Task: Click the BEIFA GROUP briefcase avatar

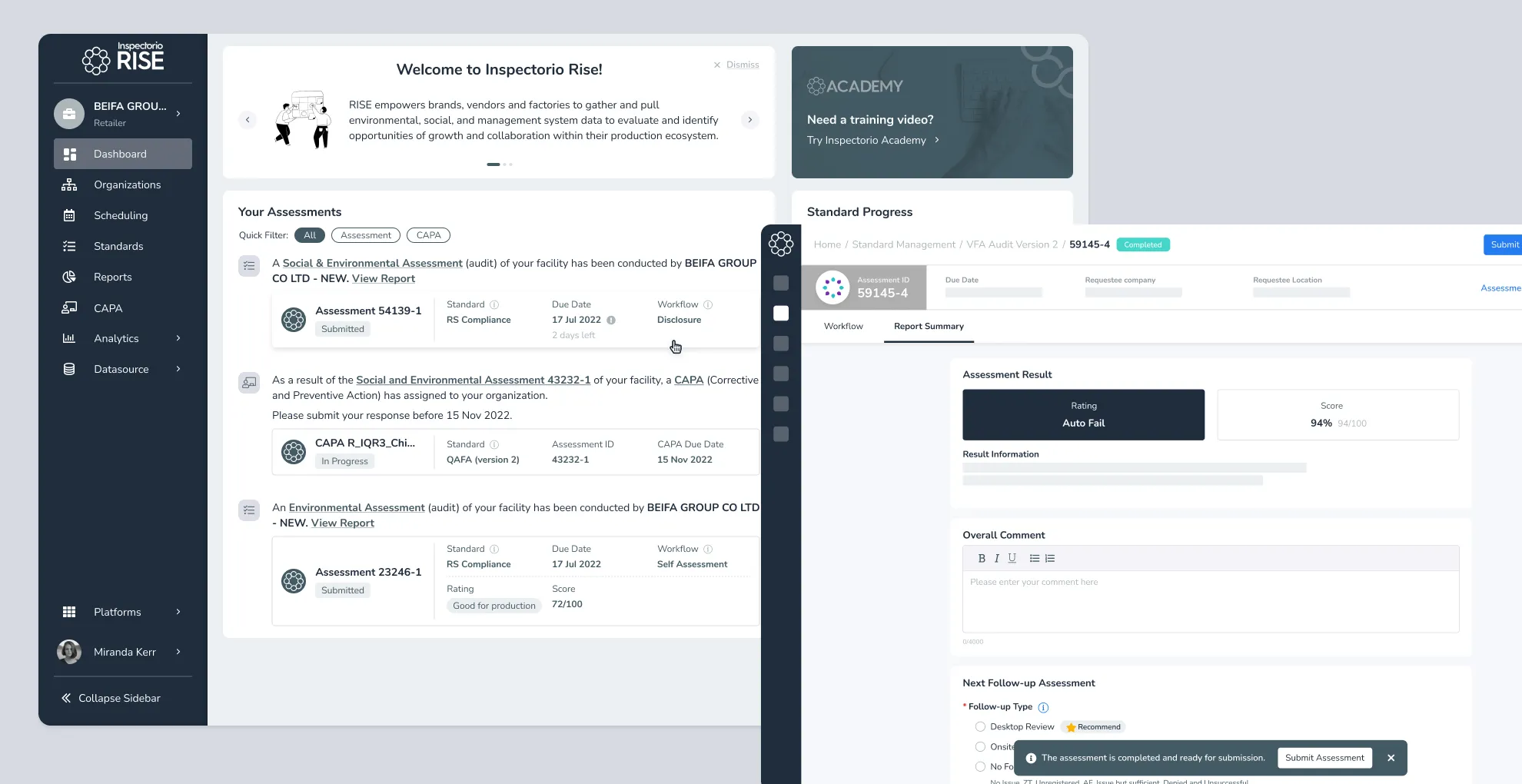Action: click(69, 114)
